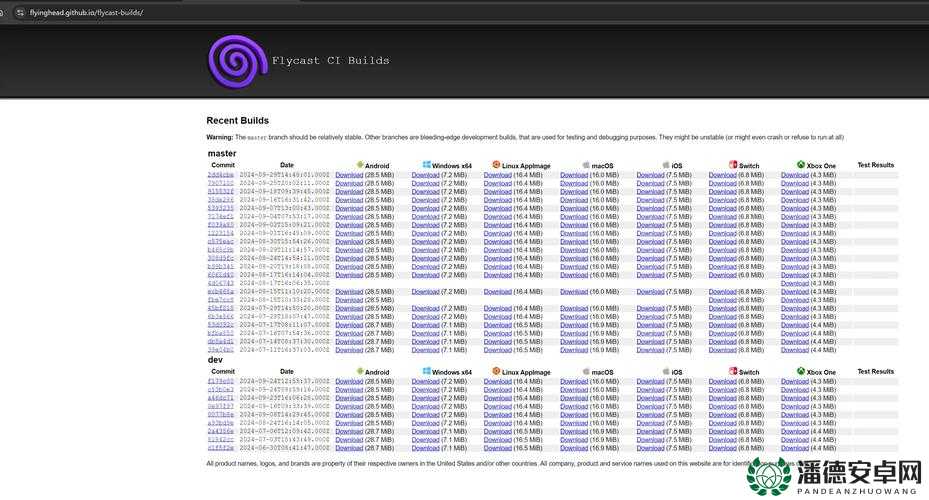Download macOS build for master 2024-09-07
This screenshot has height=500, width=929.
[574, 208]
